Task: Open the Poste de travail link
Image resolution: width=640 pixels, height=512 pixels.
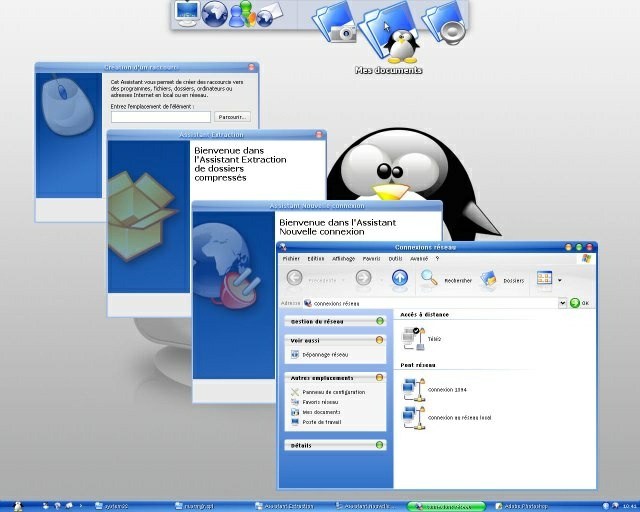Action: [322, 422]
